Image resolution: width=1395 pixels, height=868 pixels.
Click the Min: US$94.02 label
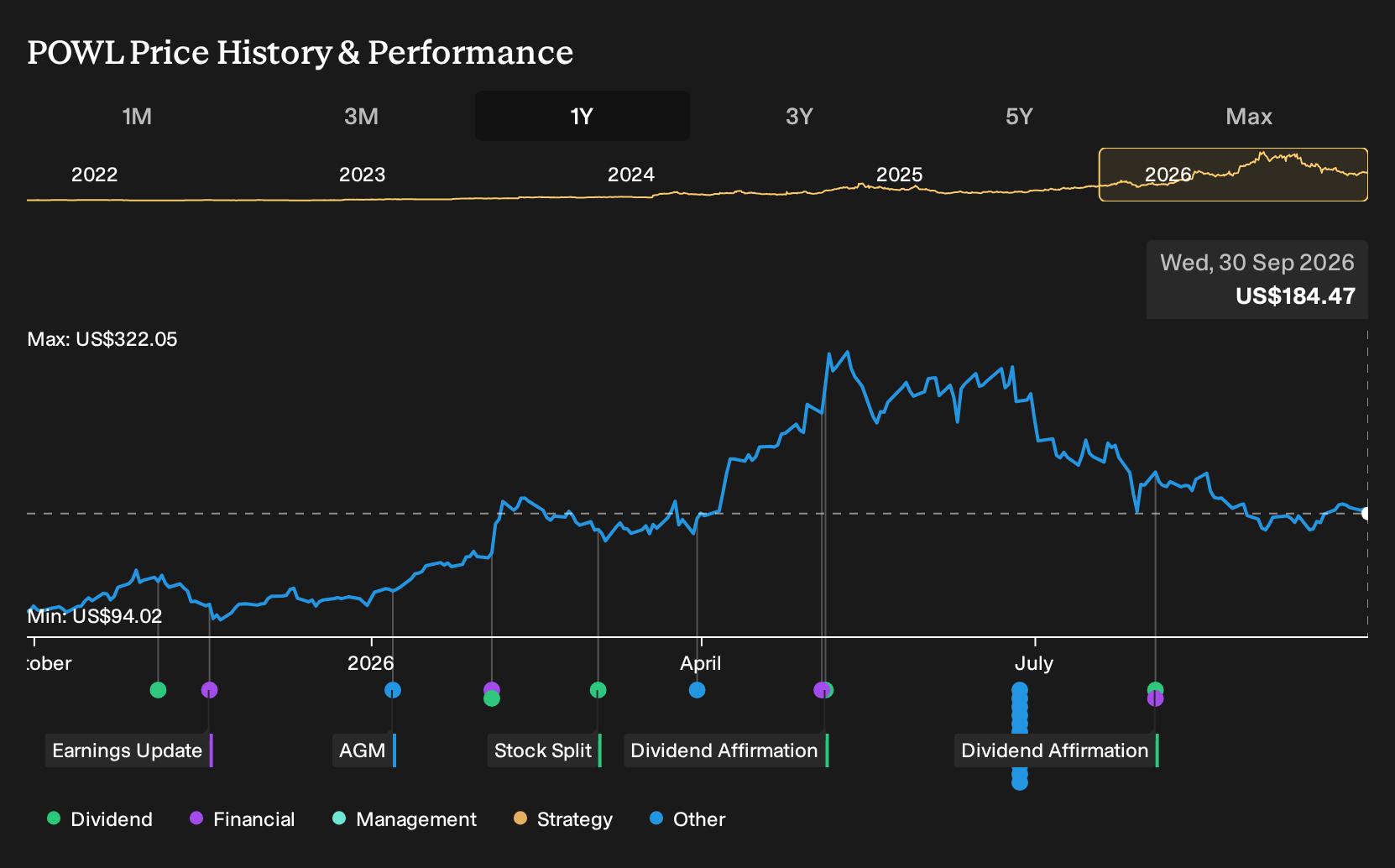pyautogui.click(x=95, y=616)
